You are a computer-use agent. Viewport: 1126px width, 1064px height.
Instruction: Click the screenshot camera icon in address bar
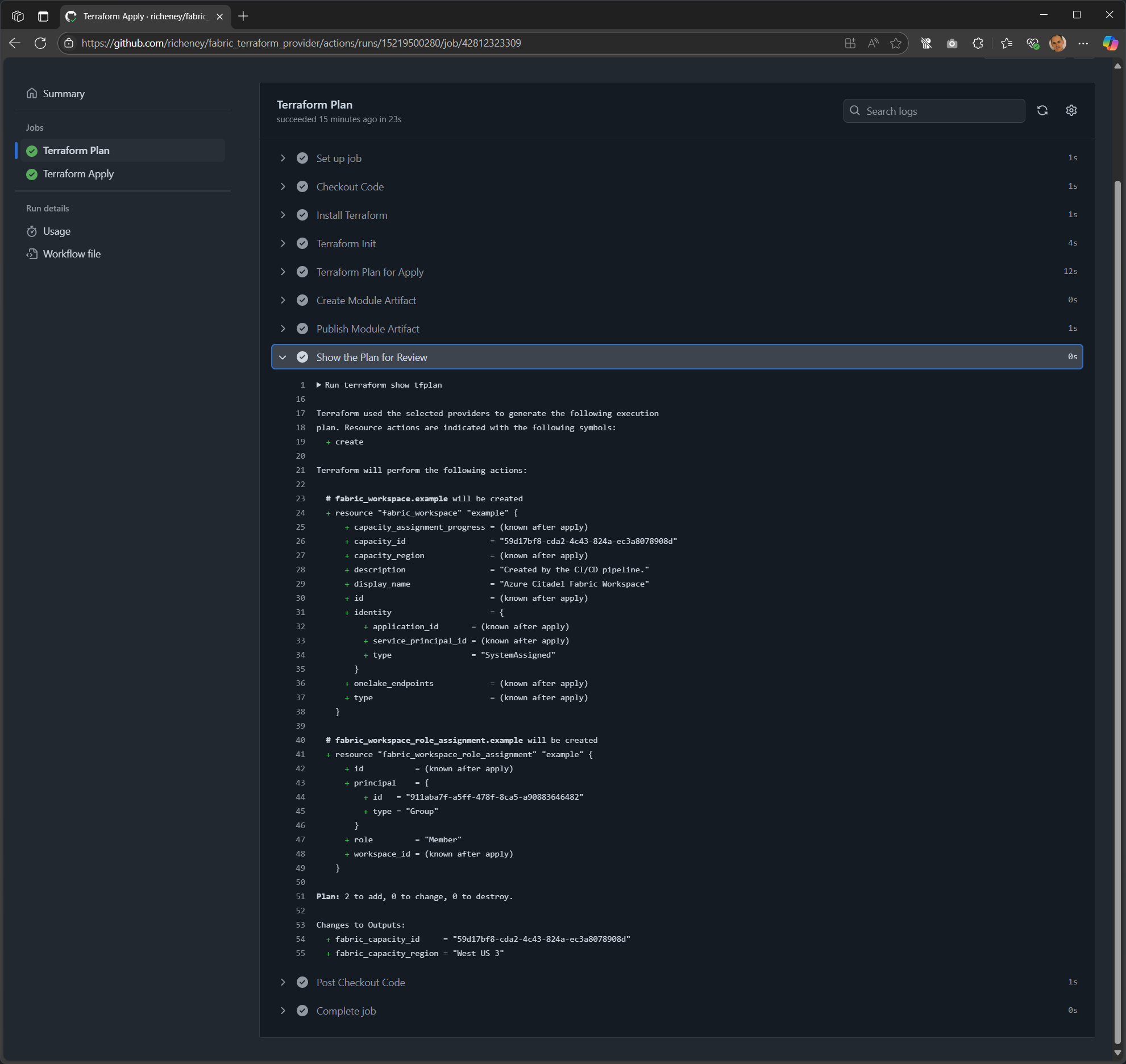click(x=952, y=43)
